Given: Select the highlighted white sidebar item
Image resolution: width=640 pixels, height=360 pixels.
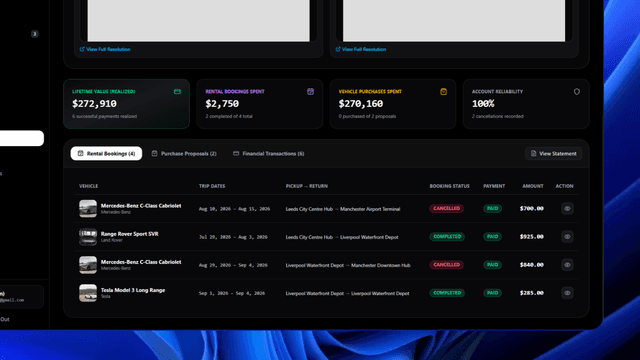Looking at the screenshot, I should click(x=22, y=138).
